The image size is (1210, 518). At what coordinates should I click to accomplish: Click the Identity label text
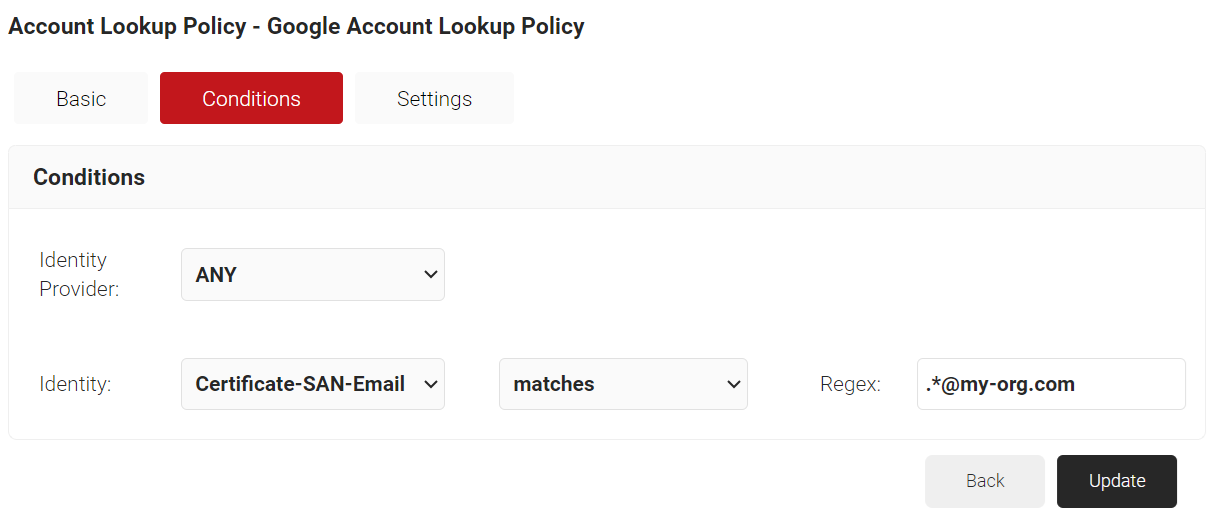(x=75, y=384)
